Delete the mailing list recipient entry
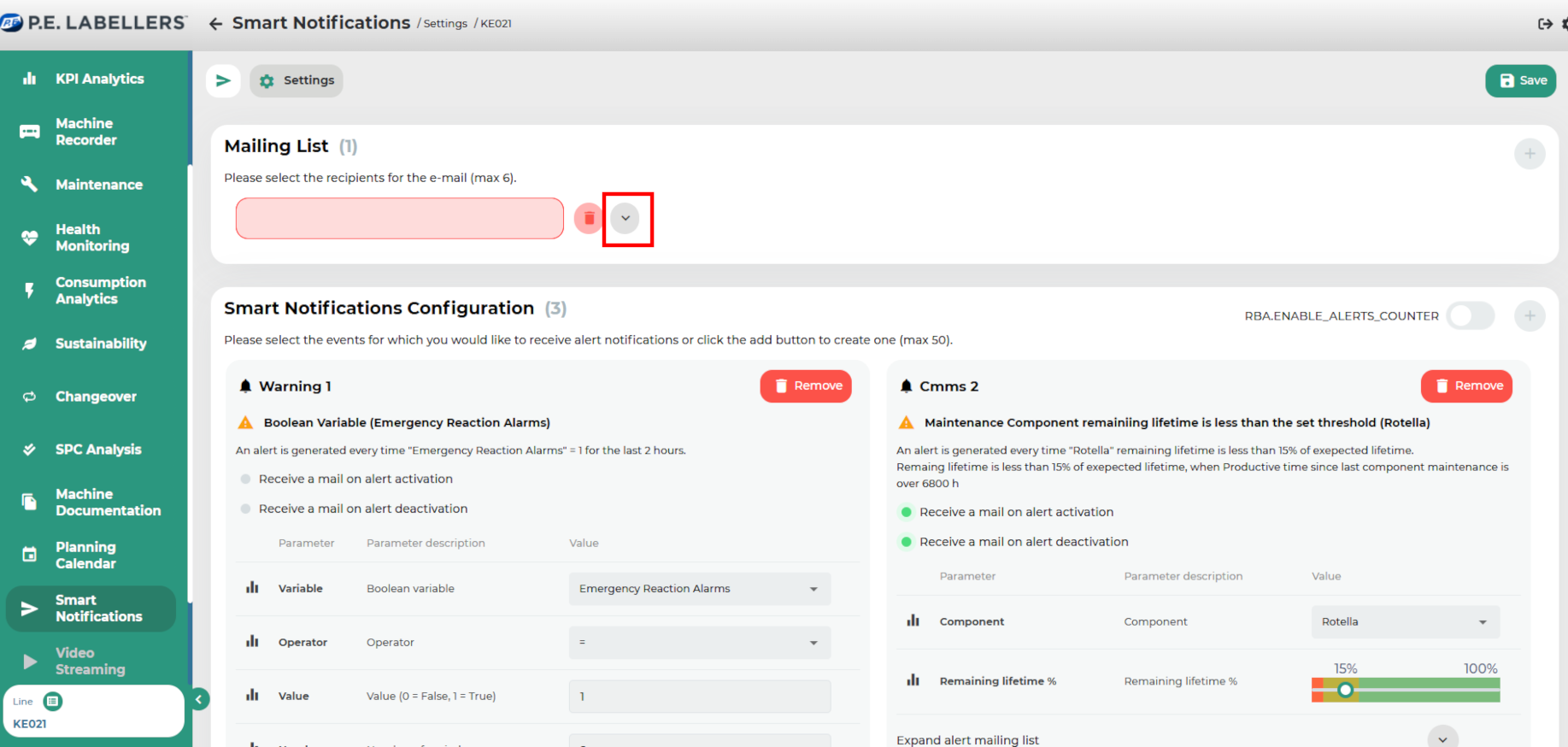This screenshot has width=1568, height=747. pos(589,219)
